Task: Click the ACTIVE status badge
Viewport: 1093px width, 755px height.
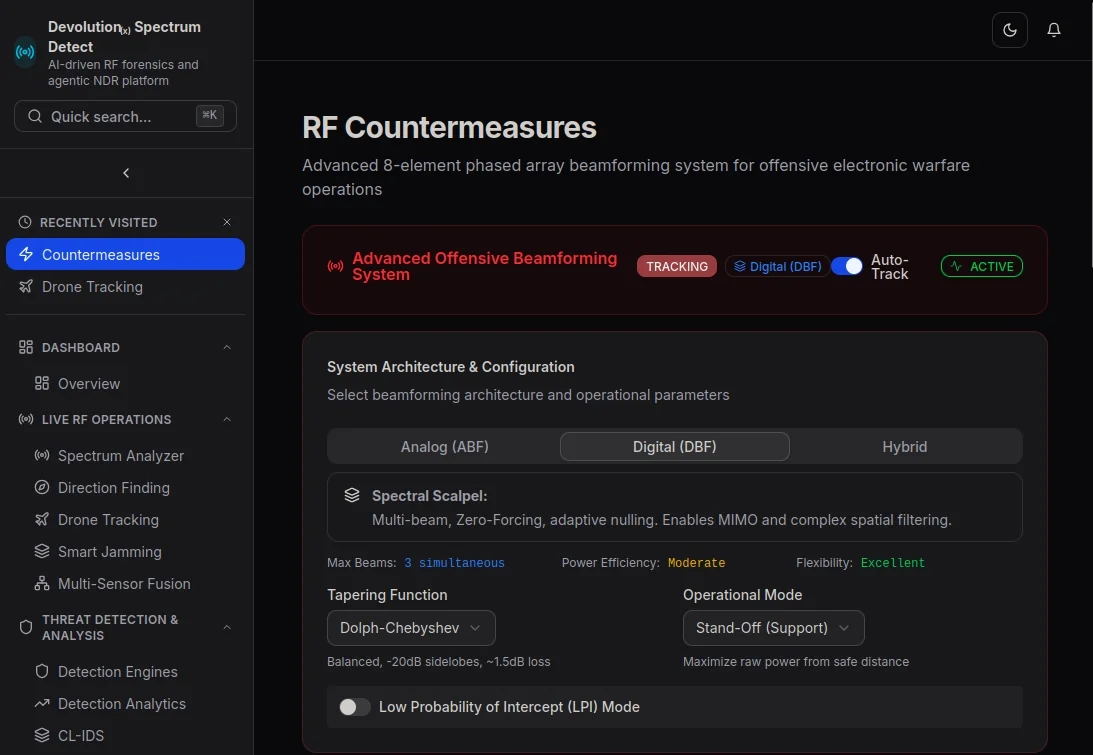Action: point(981,266)
